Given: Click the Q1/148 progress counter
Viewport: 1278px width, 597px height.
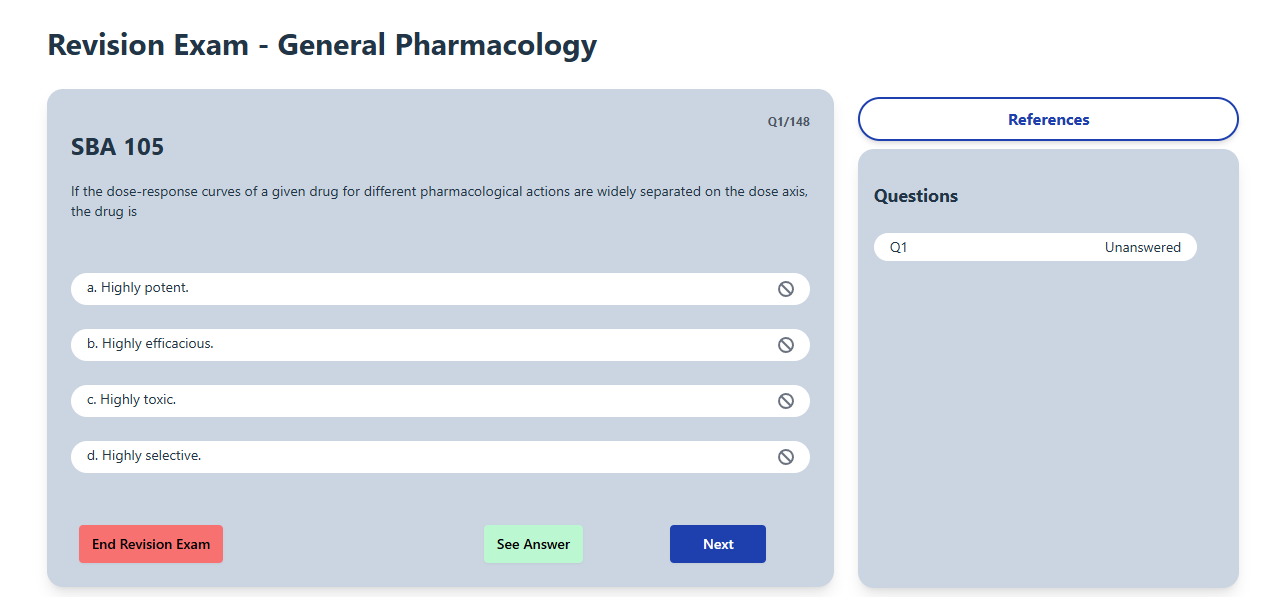Looking at the screenshot, I should [789, 122].
